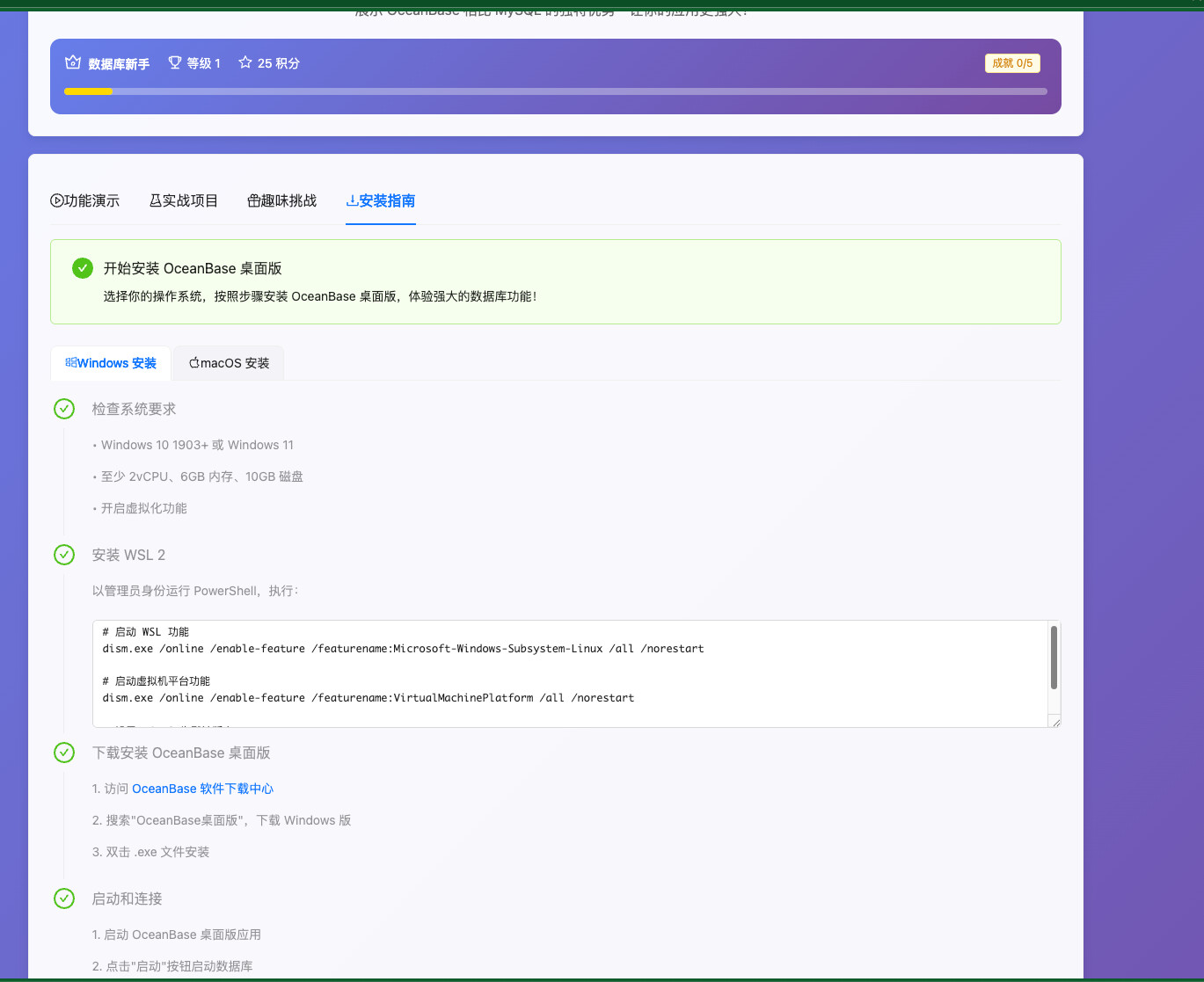Click the trophy icon next to 等级 1
This screenshot has width=1204, height=982.
(x=175, y=62)
